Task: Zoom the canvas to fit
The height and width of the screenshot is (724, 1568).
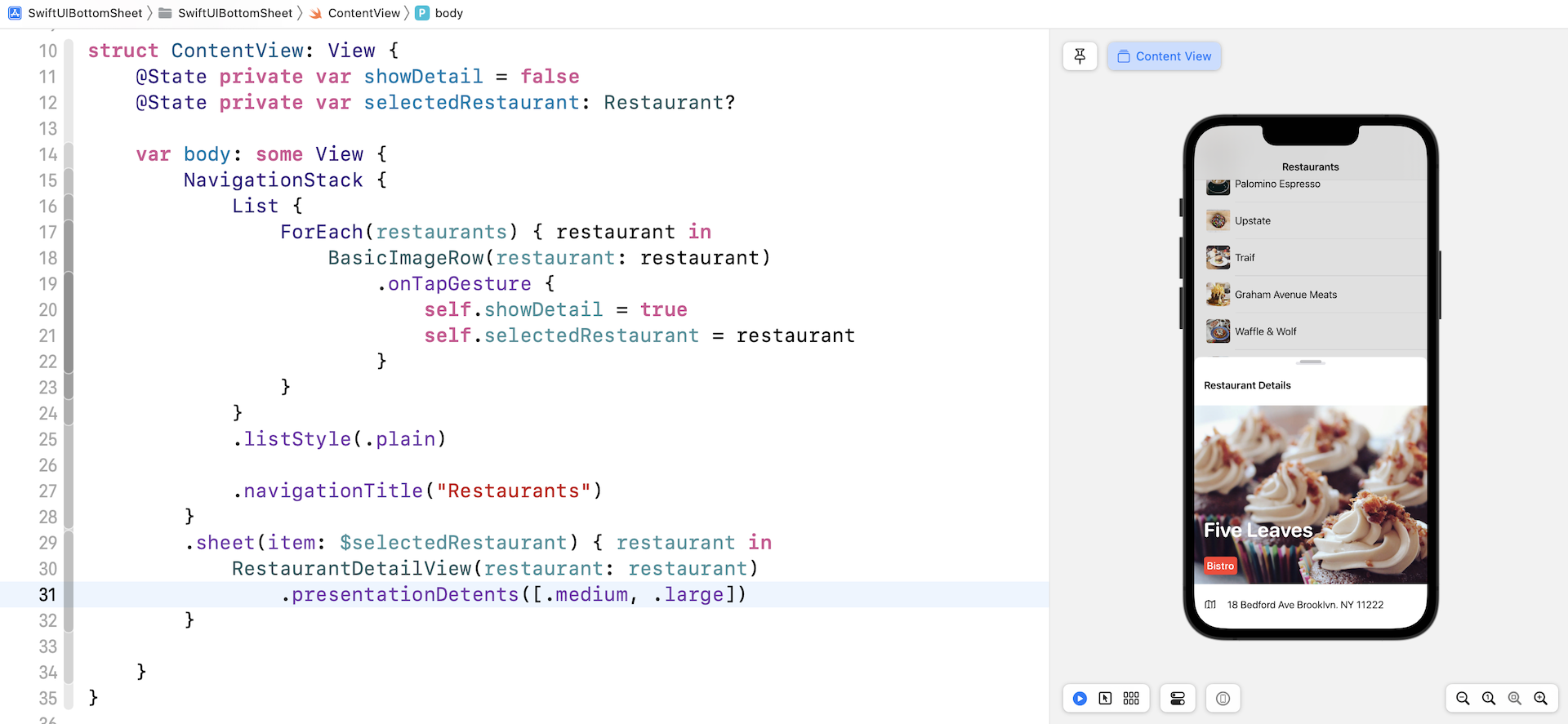Action: (1515, 699)
